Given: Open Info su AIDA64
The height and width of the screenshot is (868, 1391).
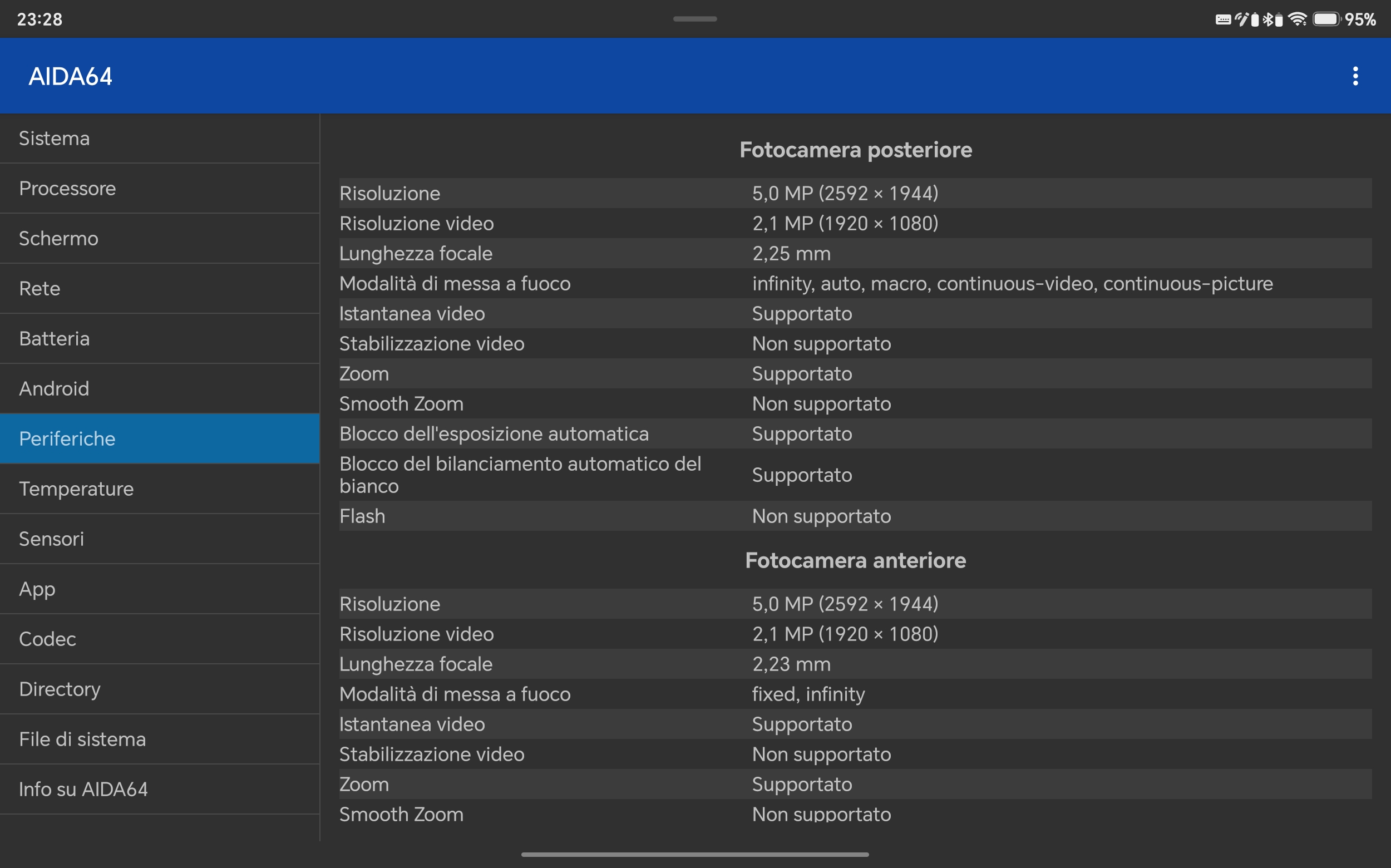Looking at the screenshot, I should (160, 789).
